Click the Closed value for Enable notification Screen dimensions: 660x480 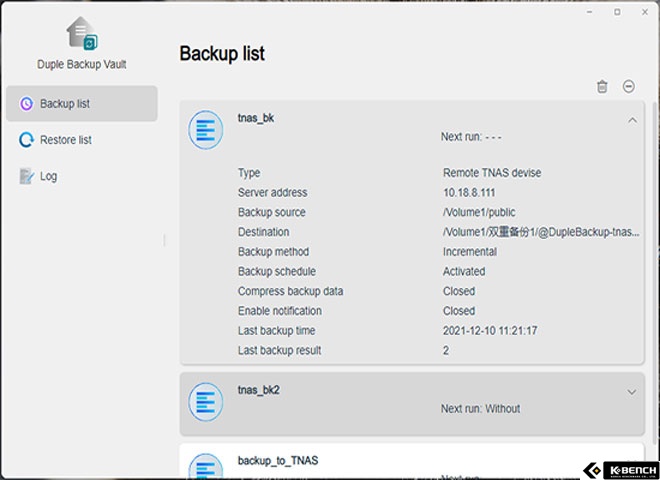[459, 311]
